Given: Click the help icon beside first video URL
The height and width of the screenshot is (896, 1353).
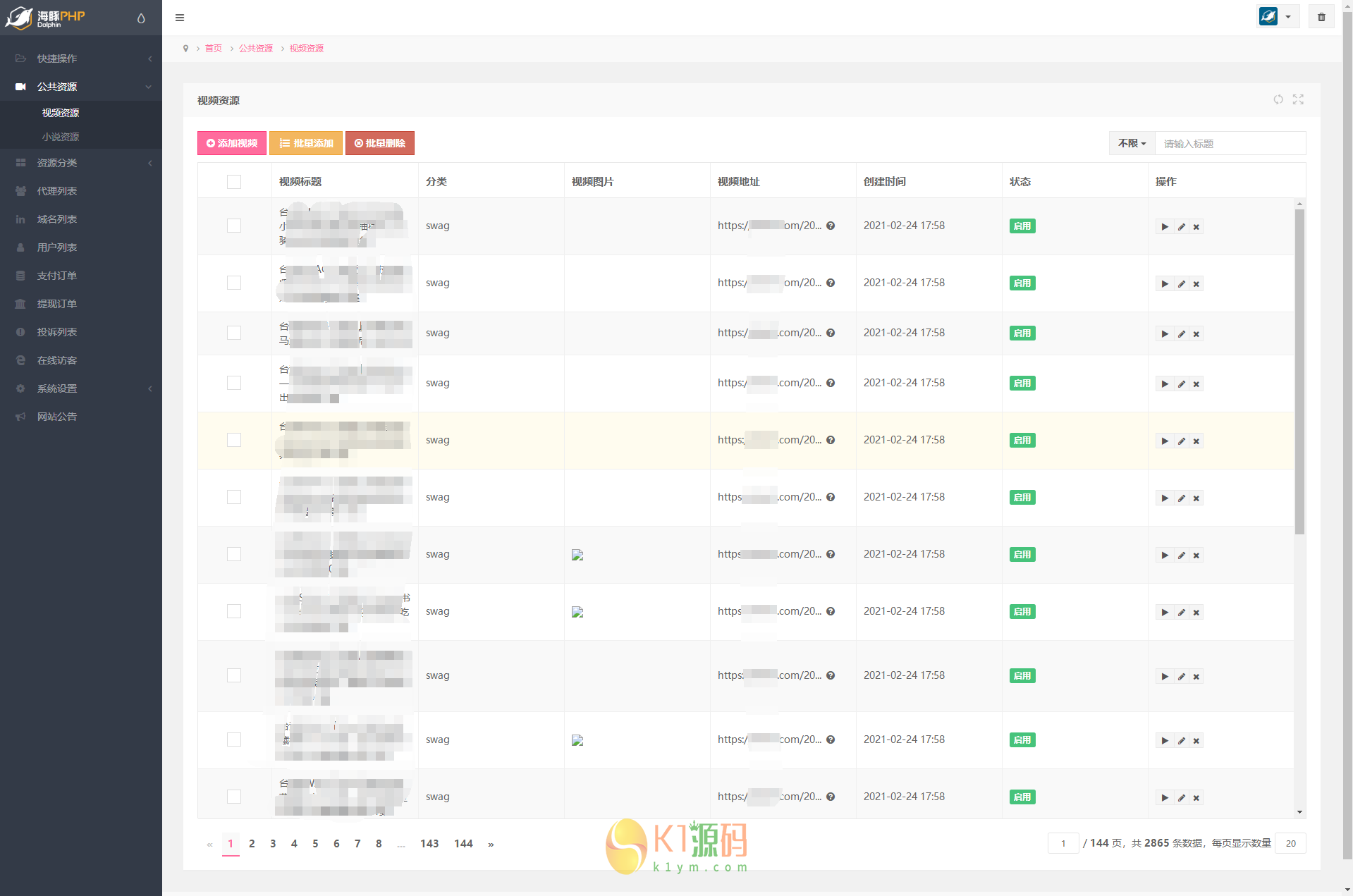Looking at the screenshot, I should [831, 226].
